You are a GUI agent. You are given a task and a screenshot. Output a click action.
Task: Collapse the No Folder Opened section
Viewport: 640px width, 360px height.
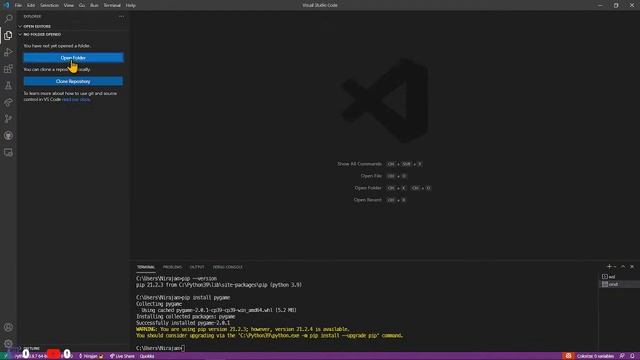pos(73,35)
